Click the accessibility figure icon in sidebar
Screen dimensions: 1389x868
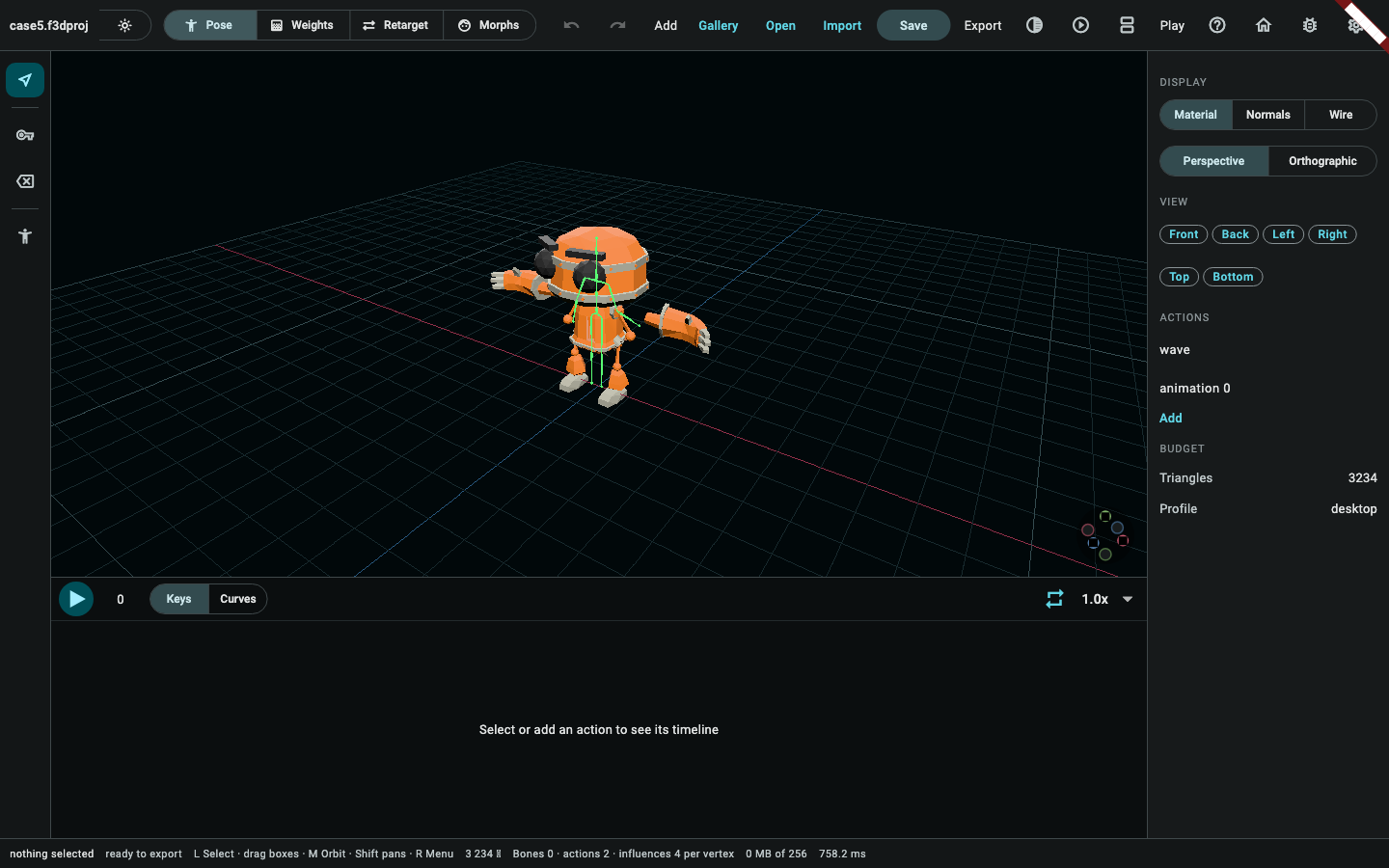coord(25,236)
